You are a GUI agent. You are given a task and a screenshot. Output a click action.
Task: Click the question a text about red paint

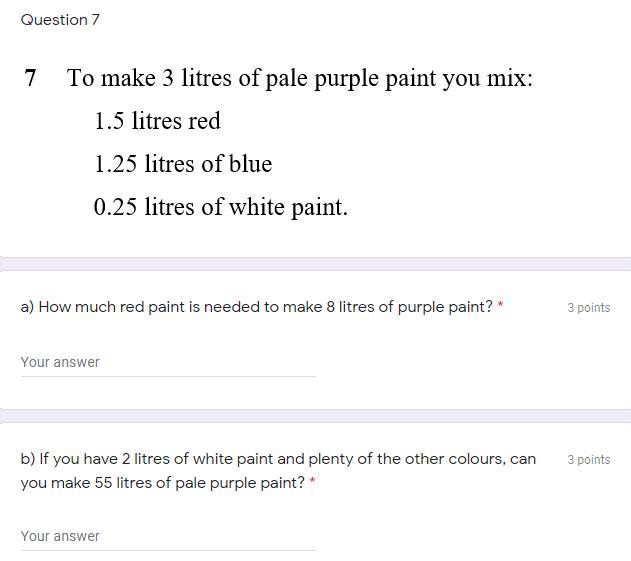pos(256,307)
